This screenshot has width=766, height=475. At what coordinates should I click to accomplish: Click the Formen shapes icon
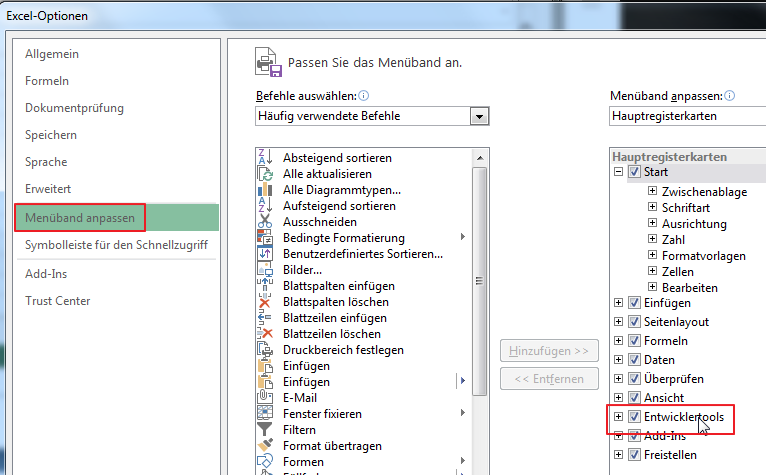(265, 462)
